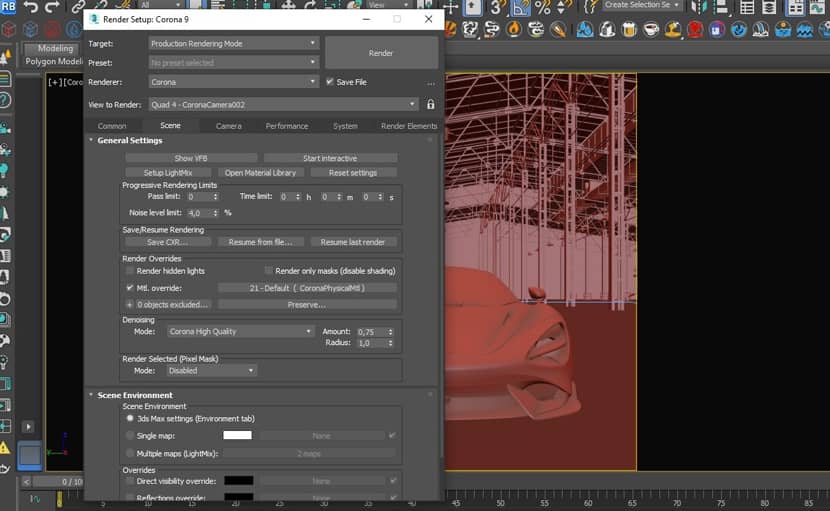The width and height of the screenshot is (830, 511).
Task: Click the Start interactive button
Action: pos(330,158)
